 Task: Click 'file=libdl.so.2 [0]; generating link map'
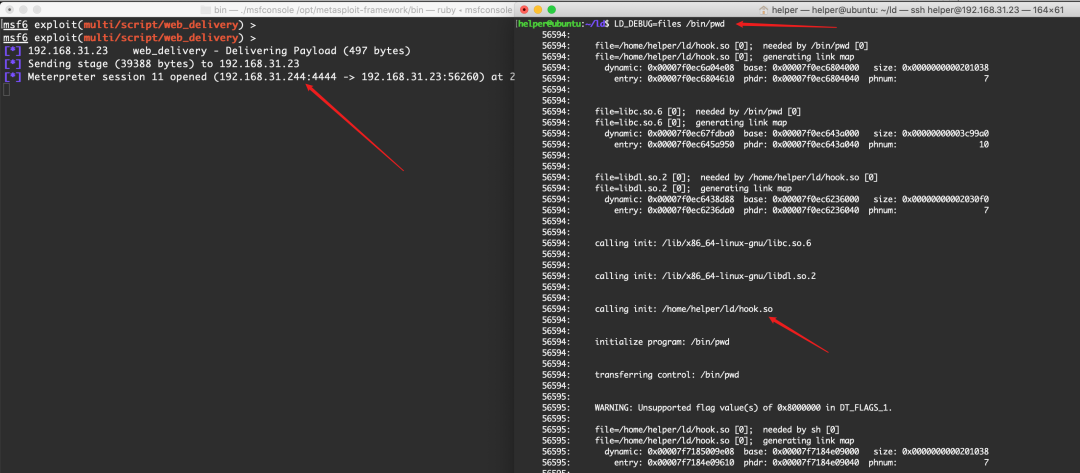tap(693, 189)
